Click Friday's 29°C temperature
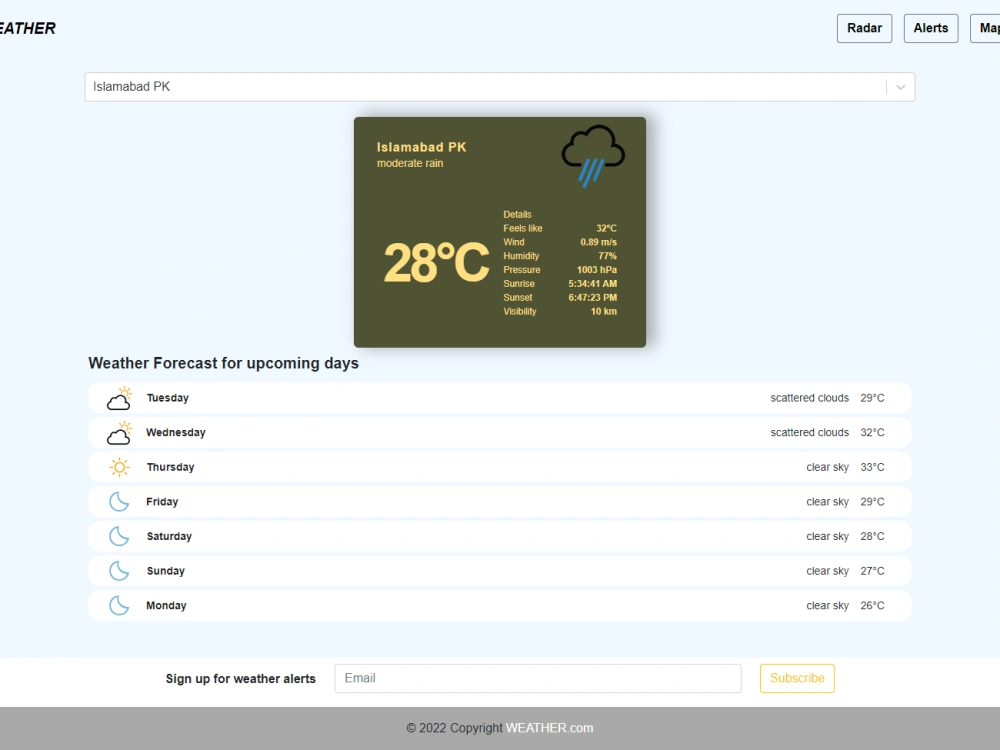 (x=872, y=502)
